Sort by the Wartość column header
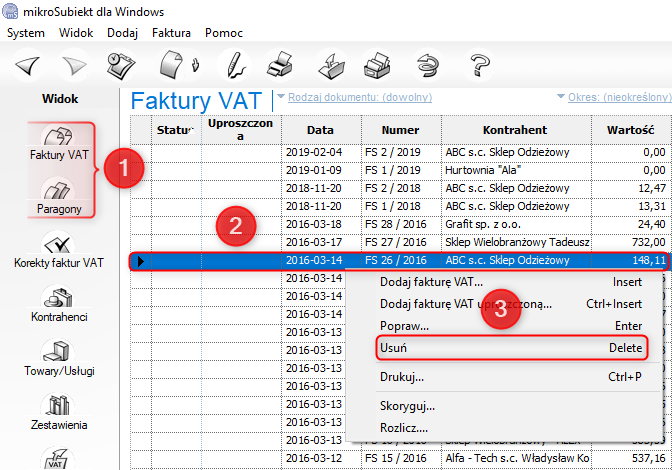The width and height of the screenshot is (672, 470). point(631,130)
